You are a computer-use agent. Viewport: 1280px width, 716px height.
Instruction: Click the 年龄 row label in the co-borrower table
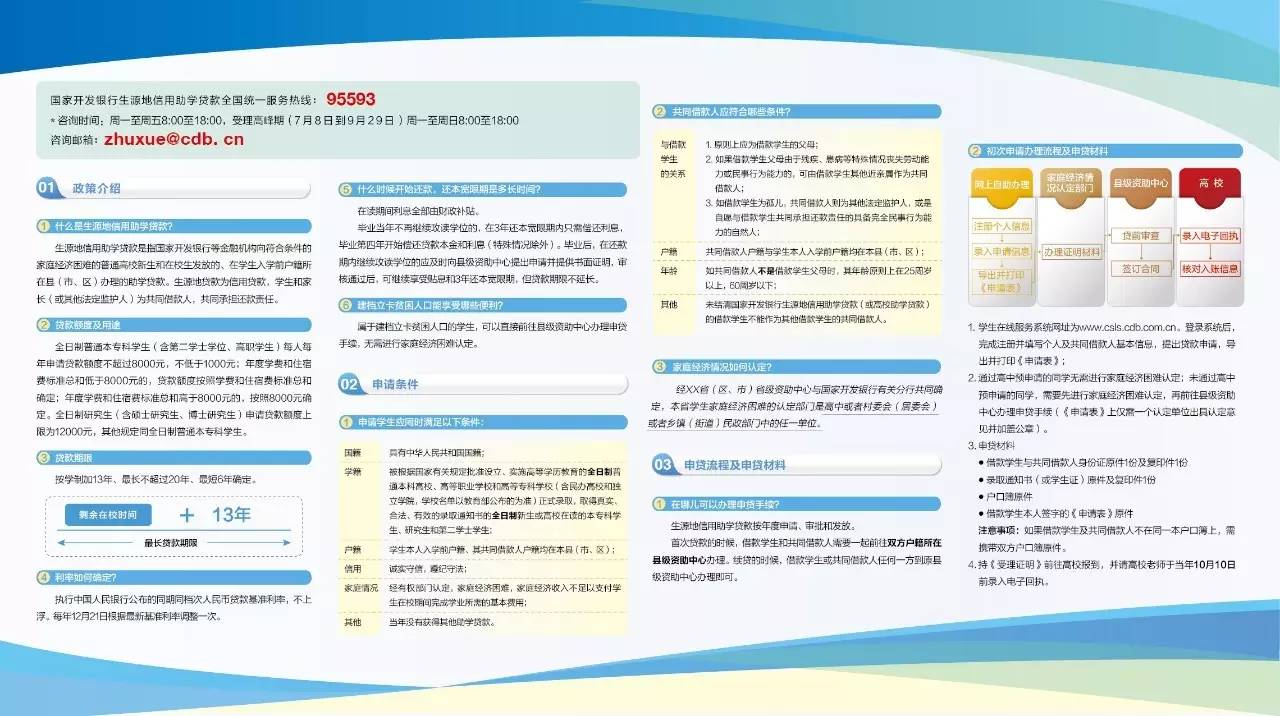670,270
